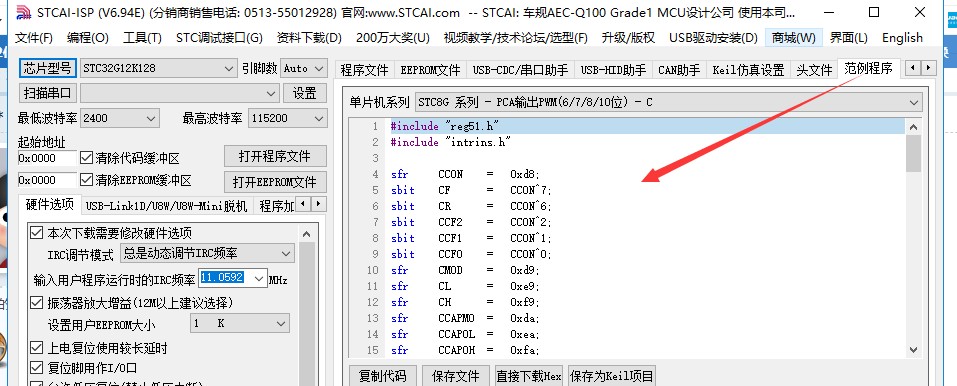Open the USB驱动安装(D) menu

[x=713, y=38]
